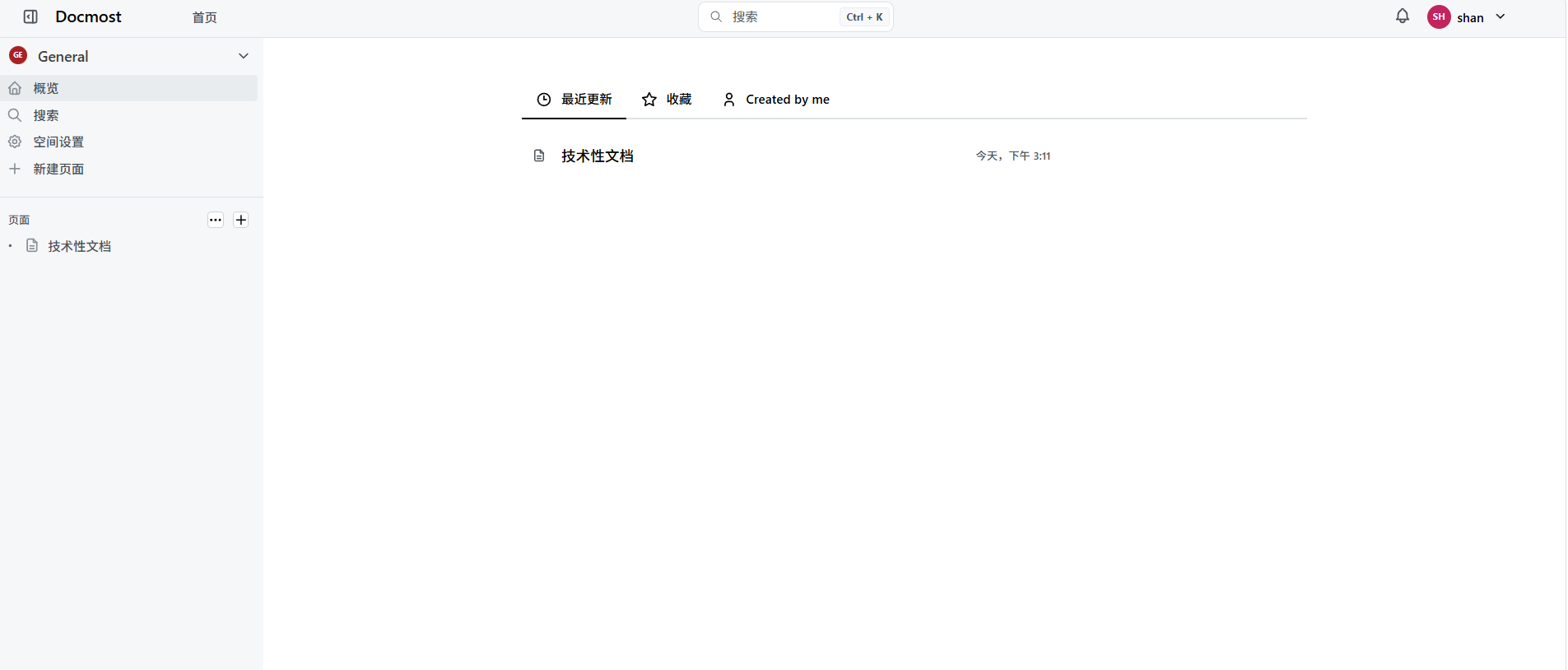Click the page icon beside 技术性文档 in sidebar
The height and width of the screenshot is (670, 1568).
(32, 245)
